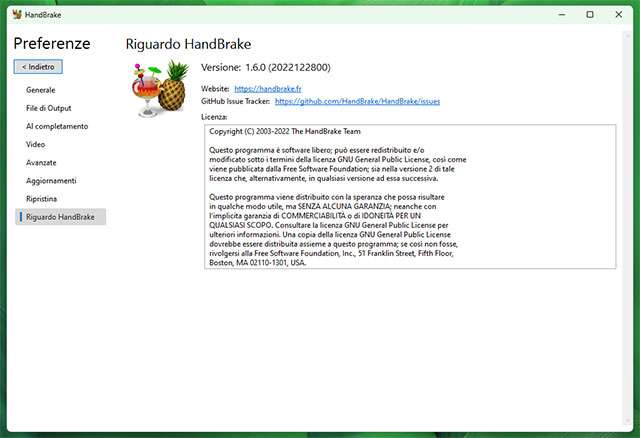Open the GitHub Issue Tracker link
The image size is (640, 438).
point(357,101)
